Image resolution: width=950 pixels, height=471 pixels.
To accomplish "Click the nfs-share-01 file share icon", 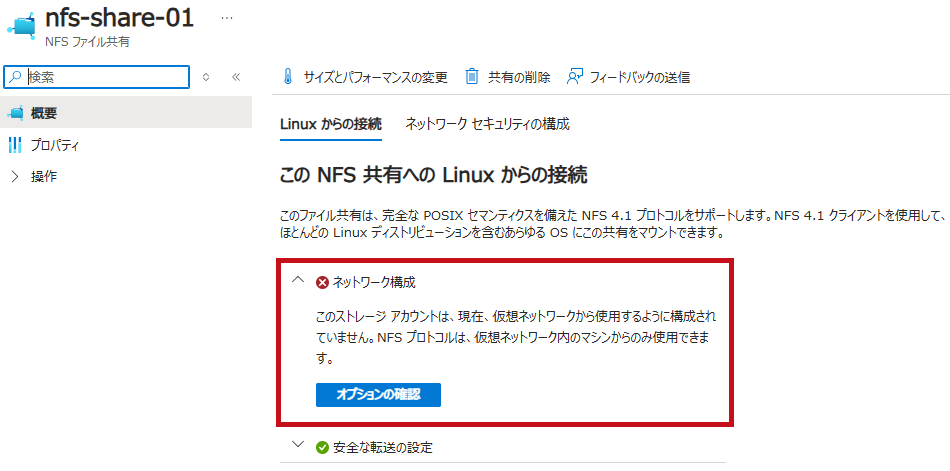I will (x=21, y=25).
